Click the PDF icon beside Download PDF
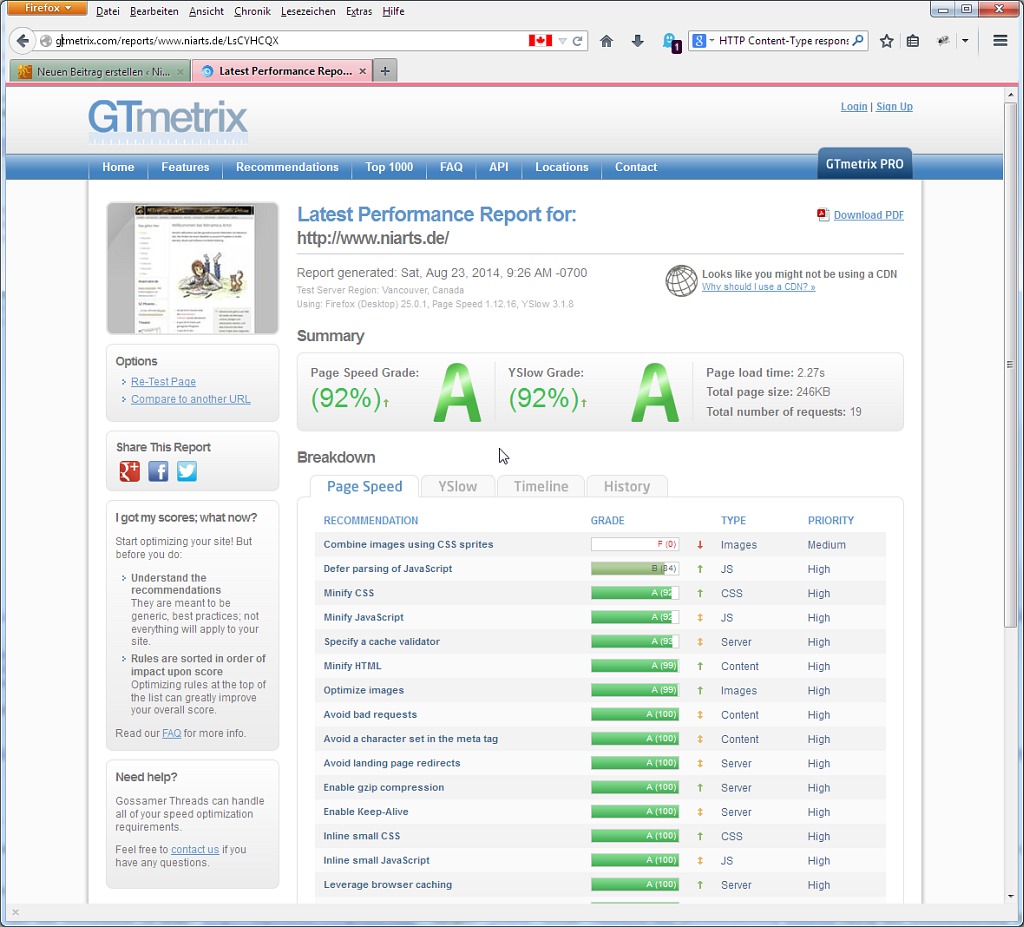 823,214
